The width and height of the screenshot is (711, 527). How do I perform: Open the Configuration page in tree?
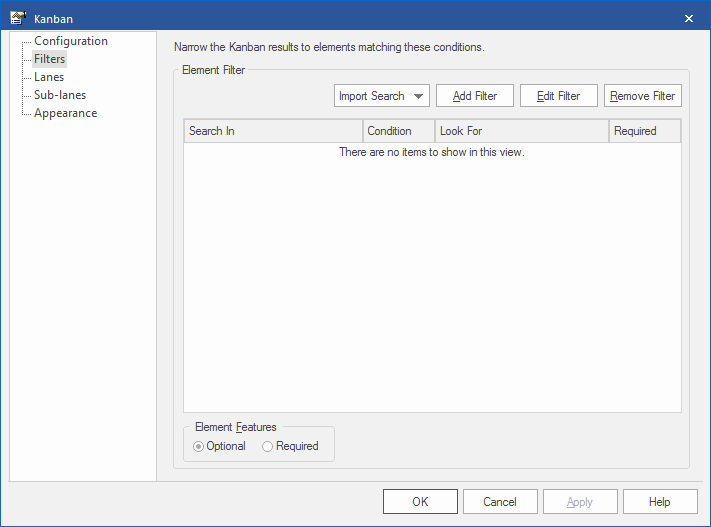(70, 41)
